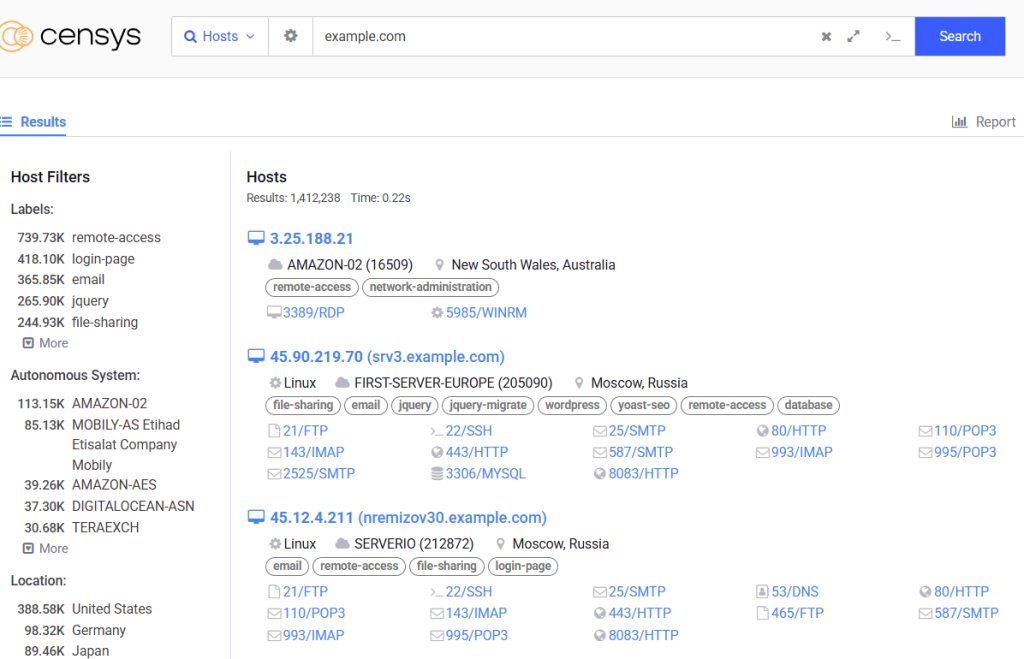Image resolution: width=1024 pixels, height=659 pixels.
Task: Open the Hosts search type dropdown
Action: 220,37
